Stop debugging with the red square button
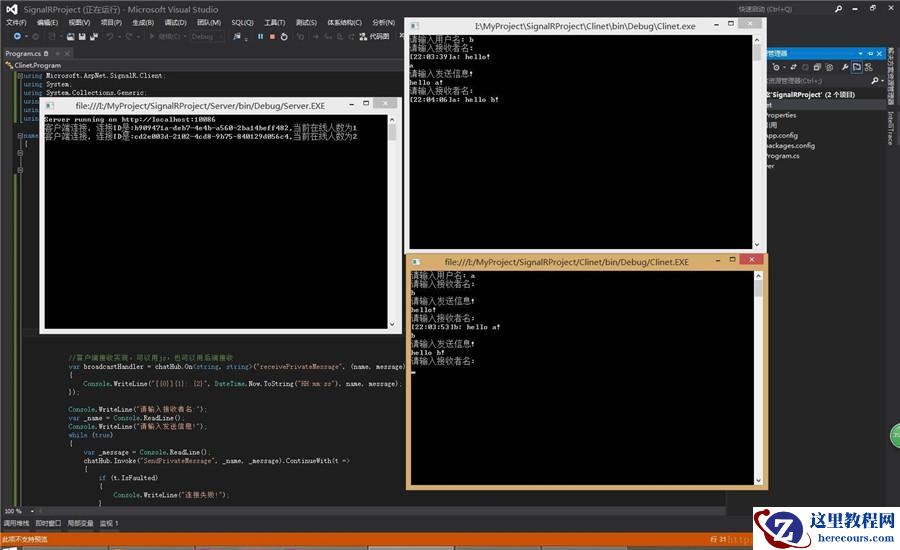900x550 pixels. click(x=273, y=36)
